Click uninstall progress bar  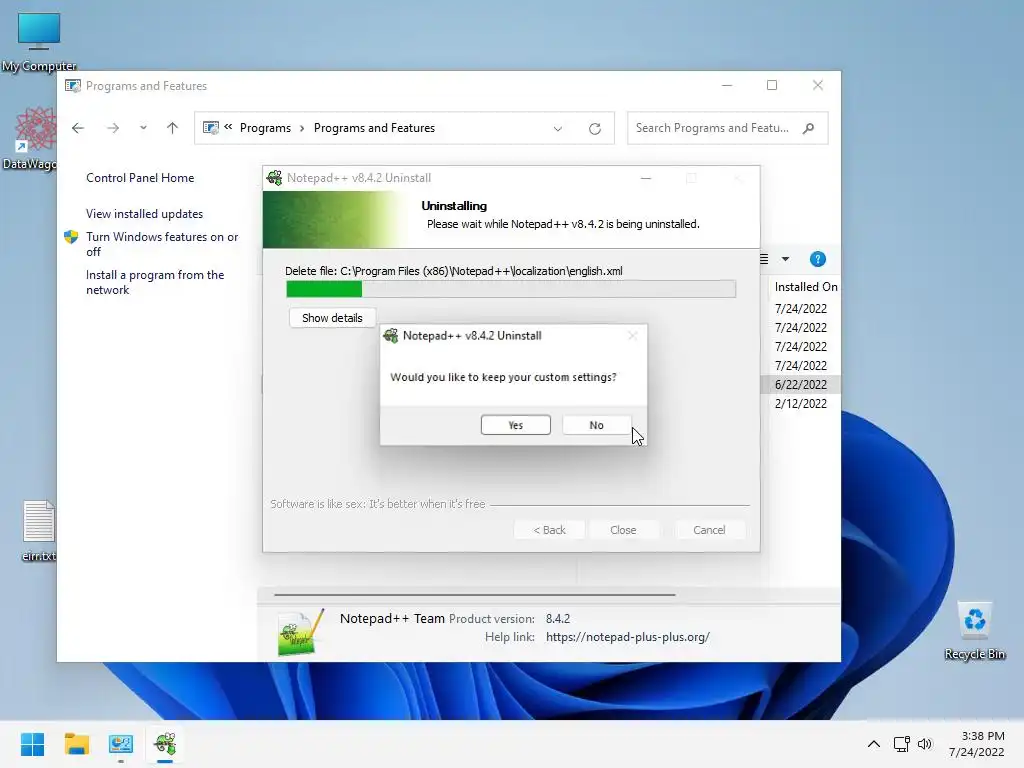[x=511, y=289]
